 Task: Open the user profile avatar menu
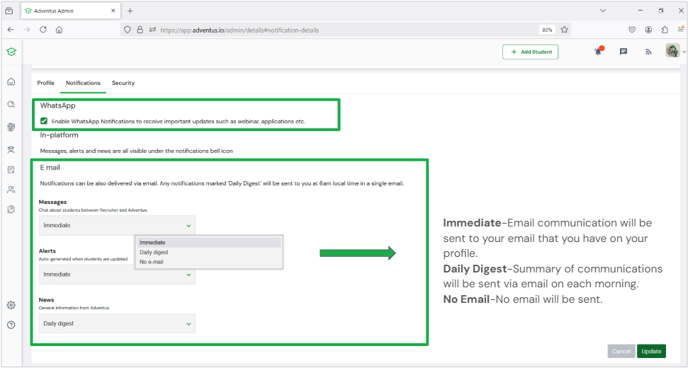coord(673,51)
